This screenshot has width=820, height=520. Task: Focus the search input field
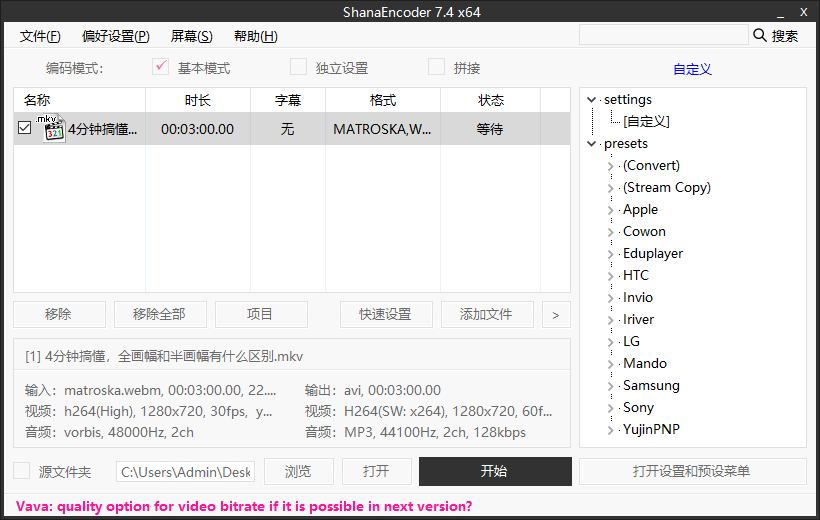(x=664, y=35)
